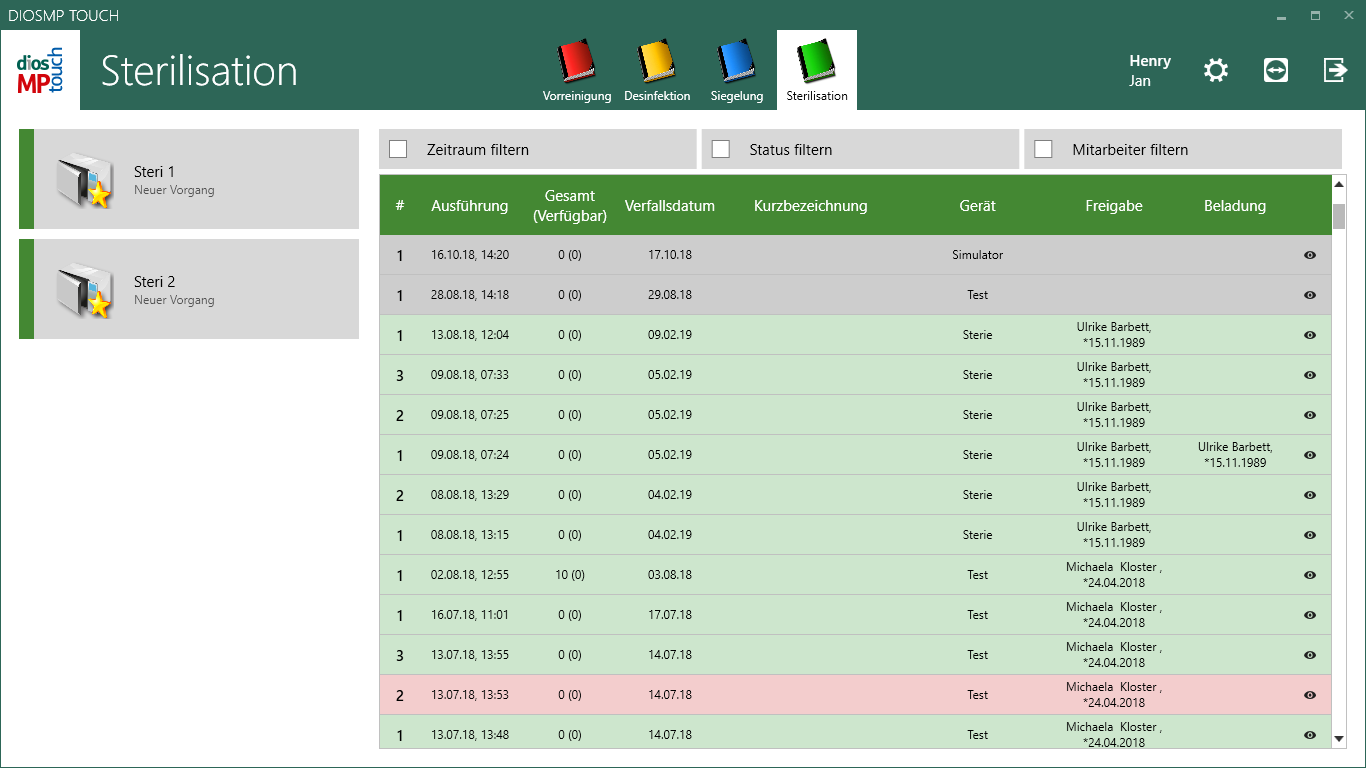Image resolution: width=1366 pixels, height=768 pixels.
Task: Open the yellow Desinfektion book icon
Action: pos(657,62)
